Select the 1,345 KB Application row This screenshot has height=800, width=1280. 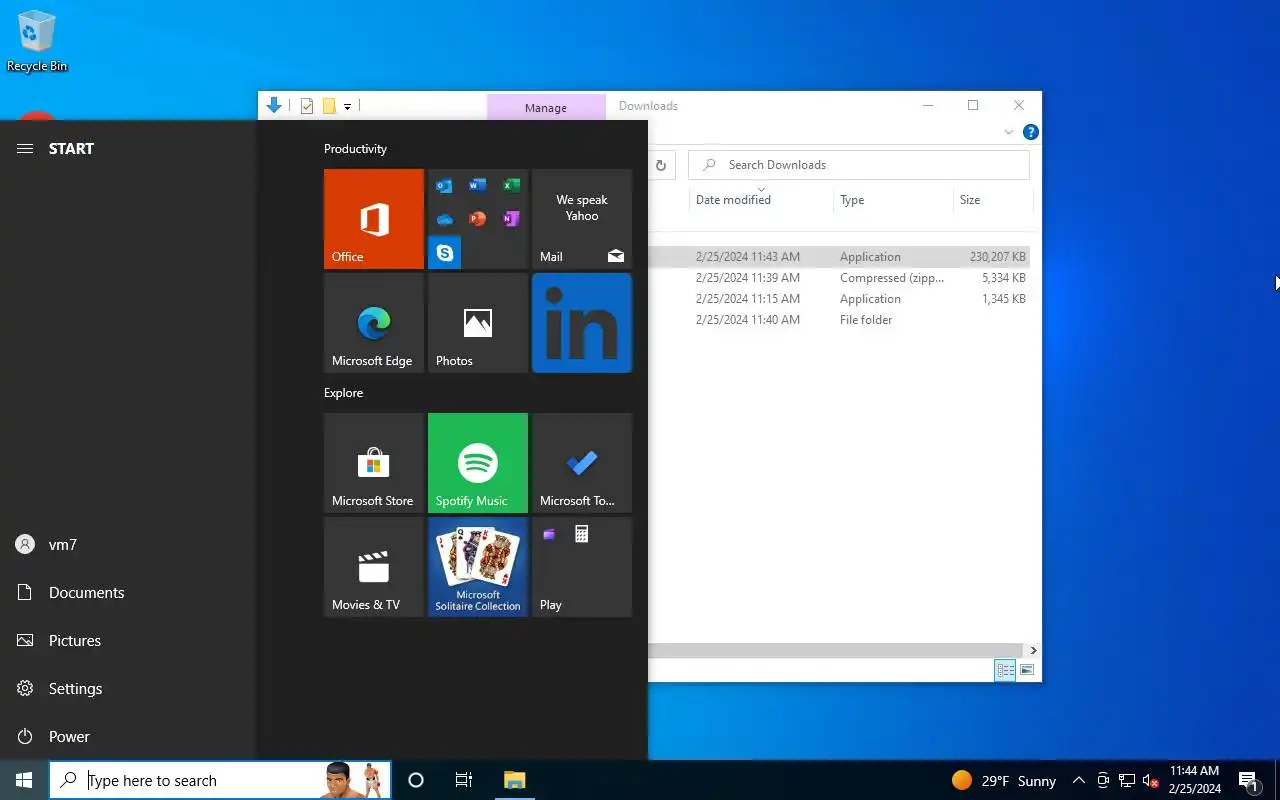pyautogui.click(x=839, y=299)
